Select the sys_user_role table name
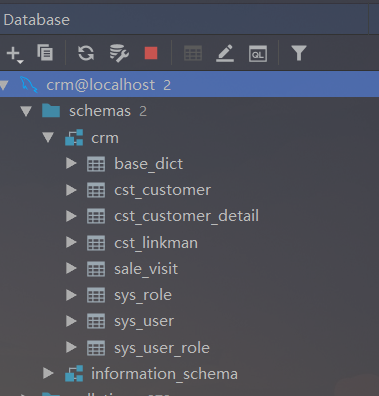 162,348
